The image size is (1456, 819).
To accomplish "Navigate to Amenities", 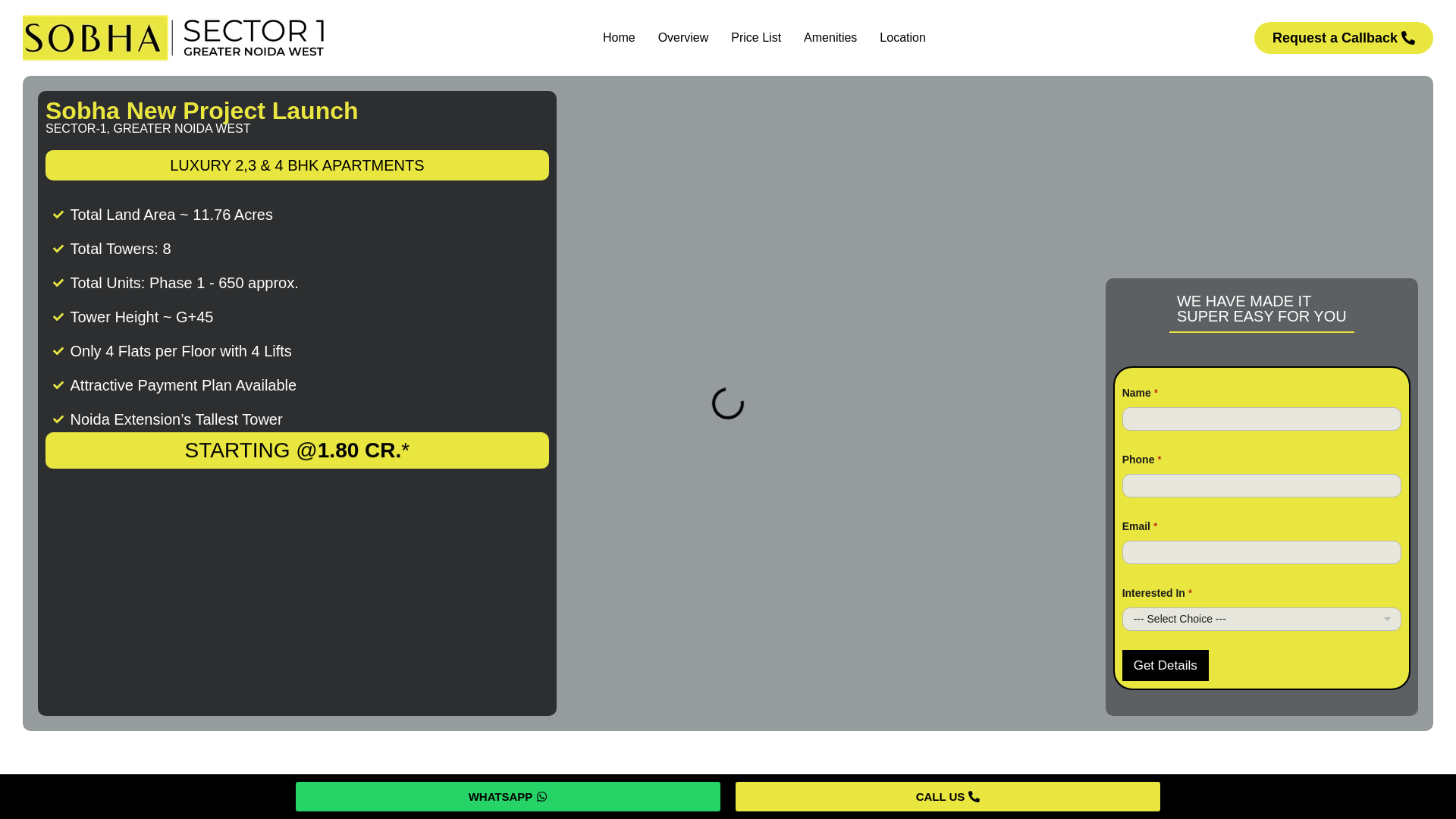I will point(830,38).
